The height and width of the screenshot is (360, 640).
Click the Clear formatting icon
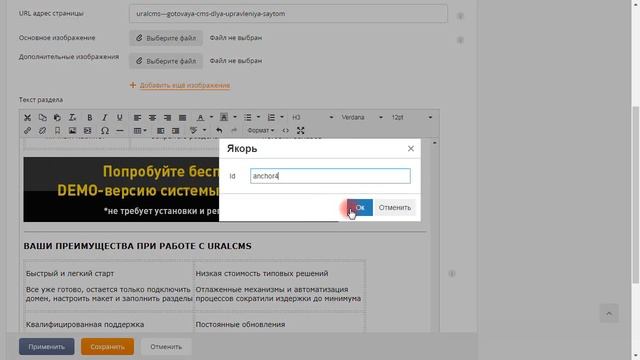pyautogui.click(x=72, y=118)
